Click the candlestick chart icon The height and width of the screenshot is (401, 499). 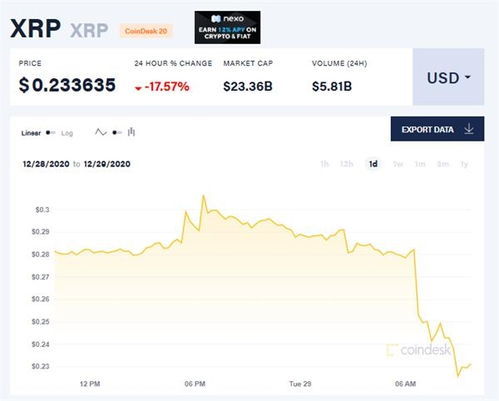click(131, 132)
